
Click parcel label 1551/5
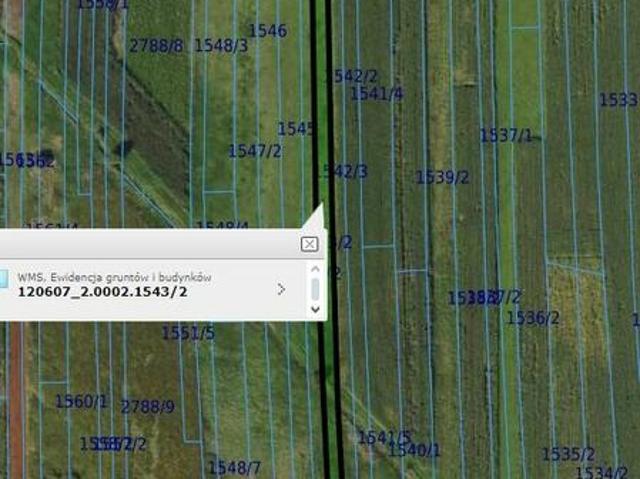click(188, 333)
